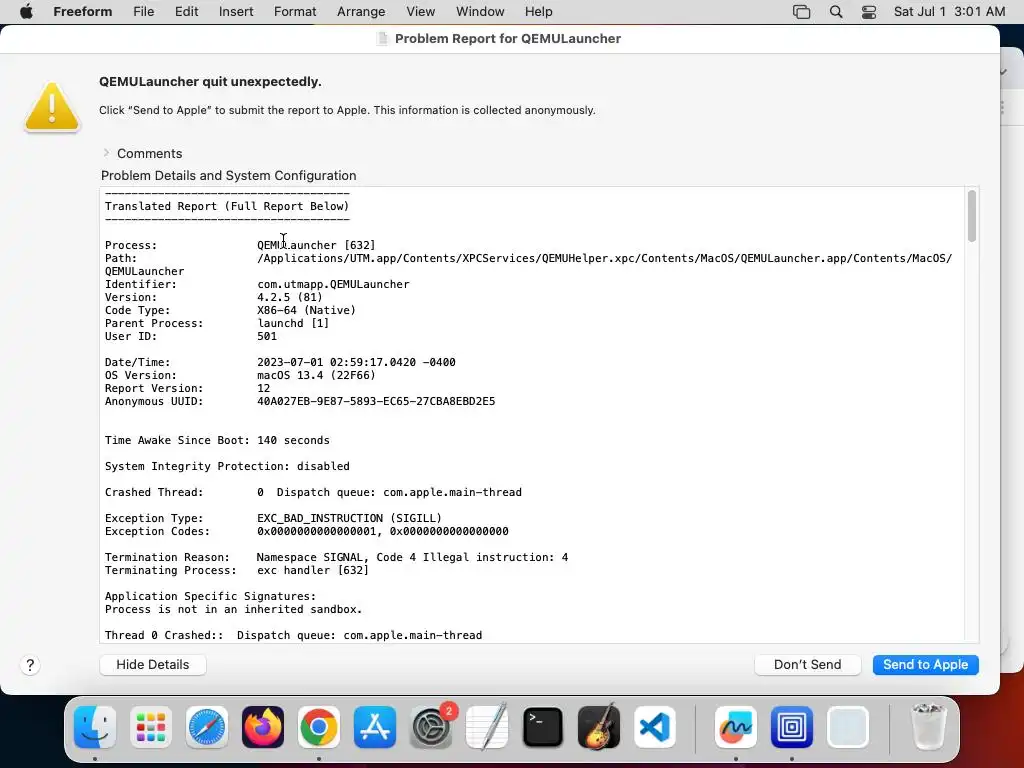Click the 'QEMULauncher quit unexpectedly.' heading
The width and height of the screenshot is (1024, 768).
pyautogui.click(x=210, y=82)
